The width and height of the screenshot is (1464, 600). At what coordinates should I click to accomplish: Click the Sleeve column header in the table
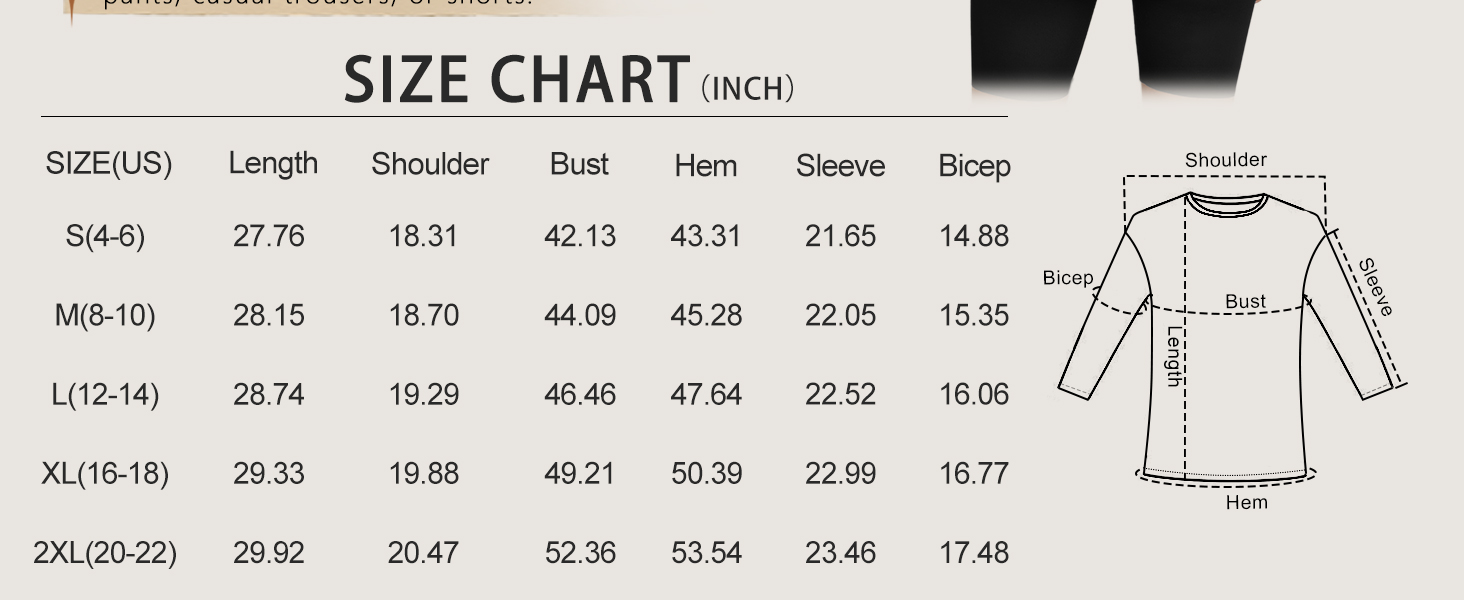[x=840, y=165]
